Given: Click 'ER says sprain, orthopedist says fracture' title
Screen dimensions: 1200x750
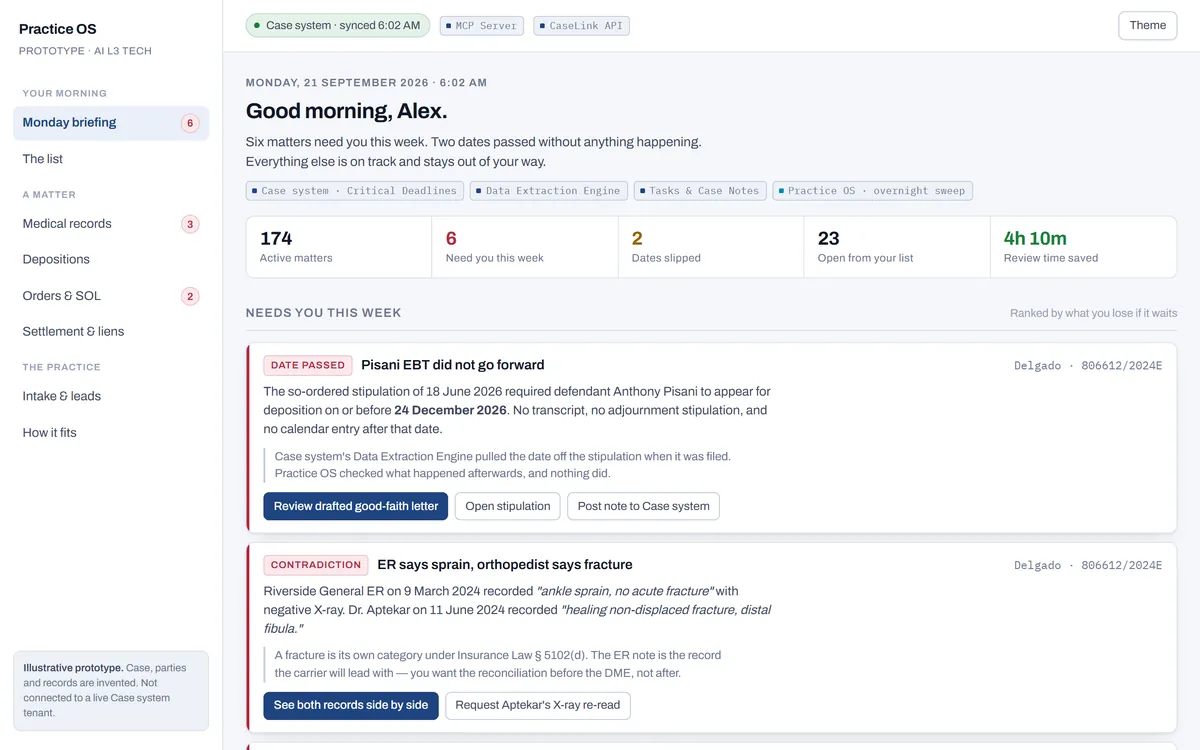Looking at the screenshot, I should 505,565.
